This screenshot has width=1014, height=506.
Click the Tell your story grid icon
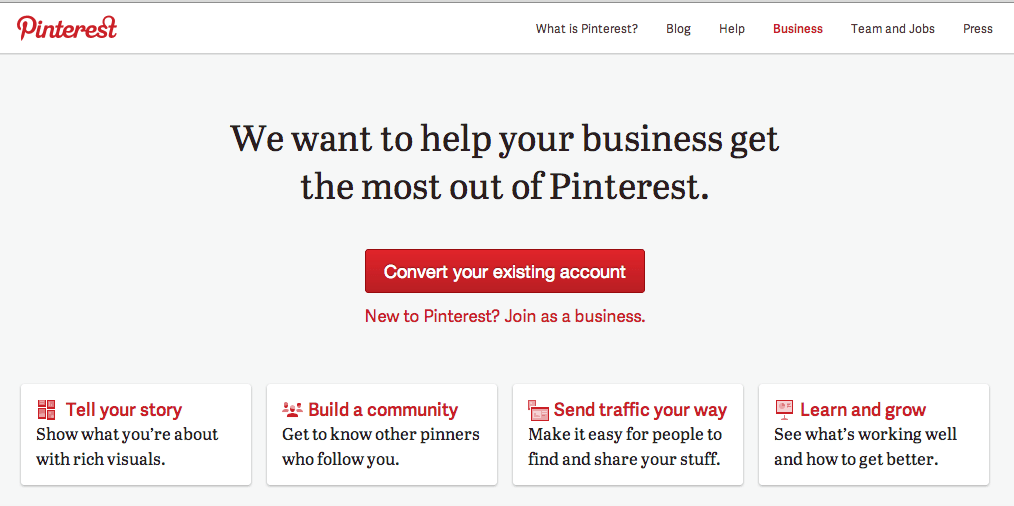(x=47, y=410)
